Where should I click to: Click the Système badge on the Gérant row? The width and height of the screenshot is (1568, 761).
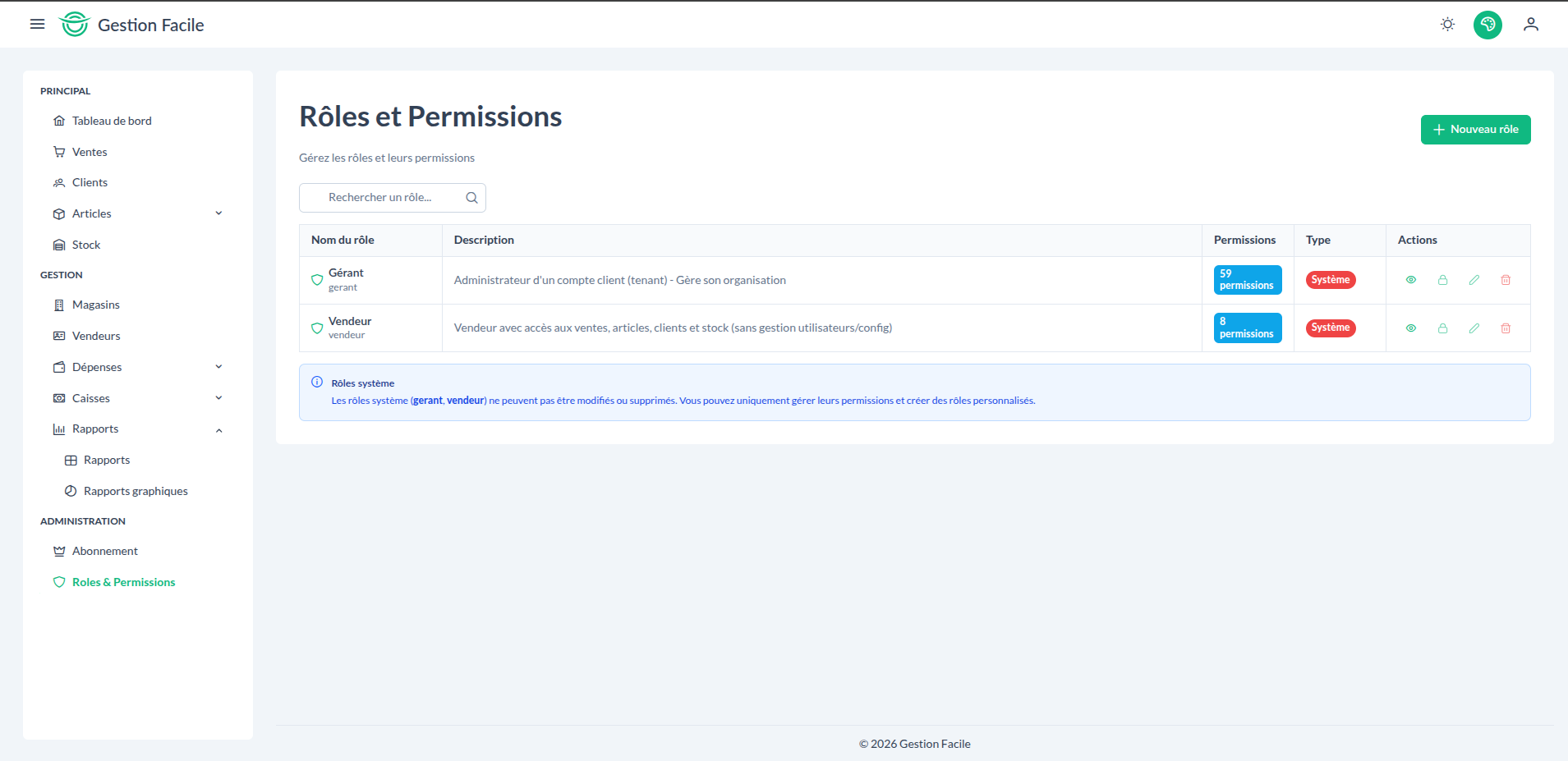[1331, 280]
